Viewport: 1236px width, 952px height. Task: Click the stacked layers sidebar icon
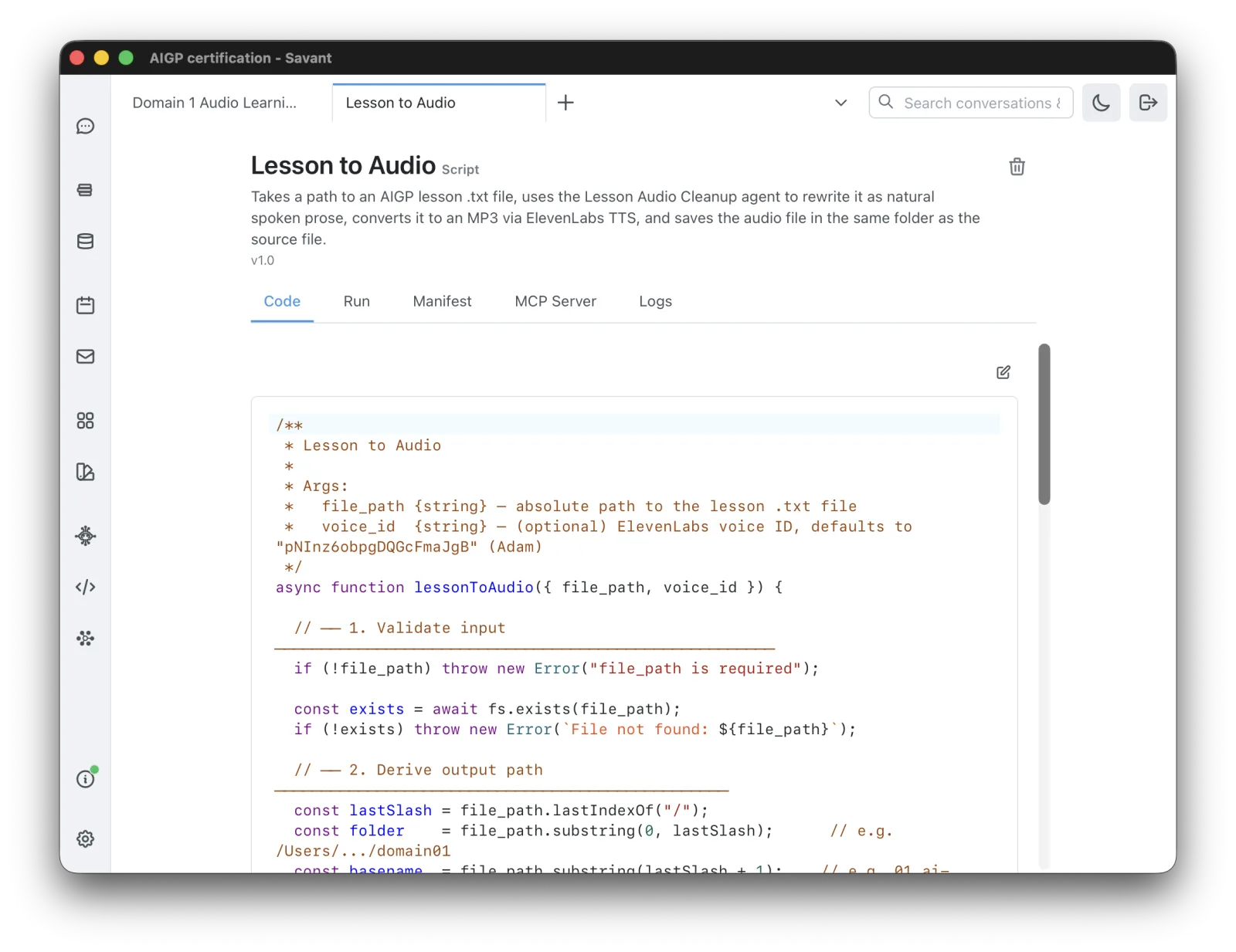pos(85,190)
